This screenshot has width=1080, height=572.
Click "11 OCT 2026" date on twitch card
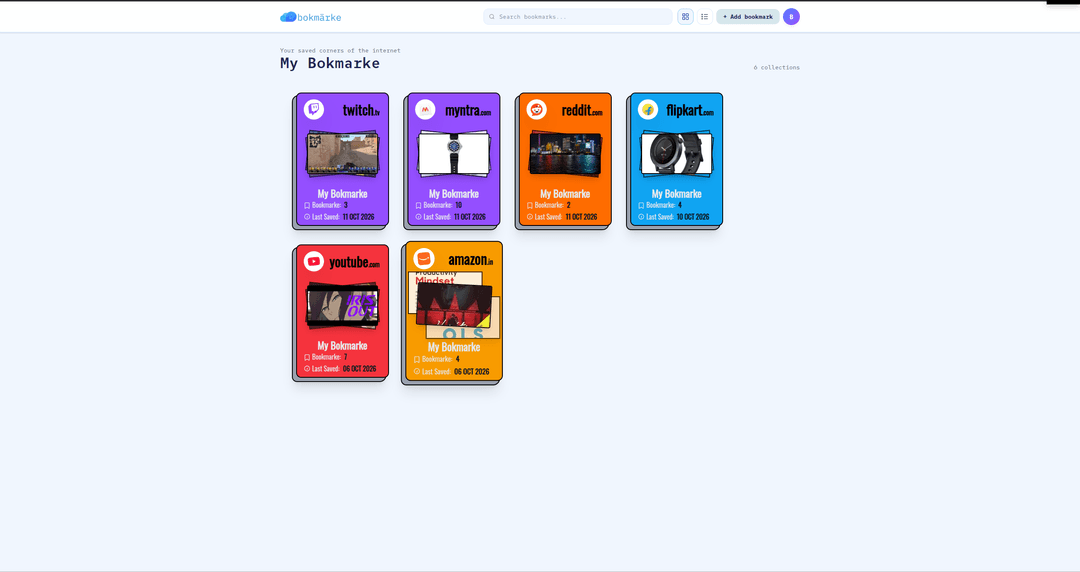pyautogui.click(x=359, y=216)
